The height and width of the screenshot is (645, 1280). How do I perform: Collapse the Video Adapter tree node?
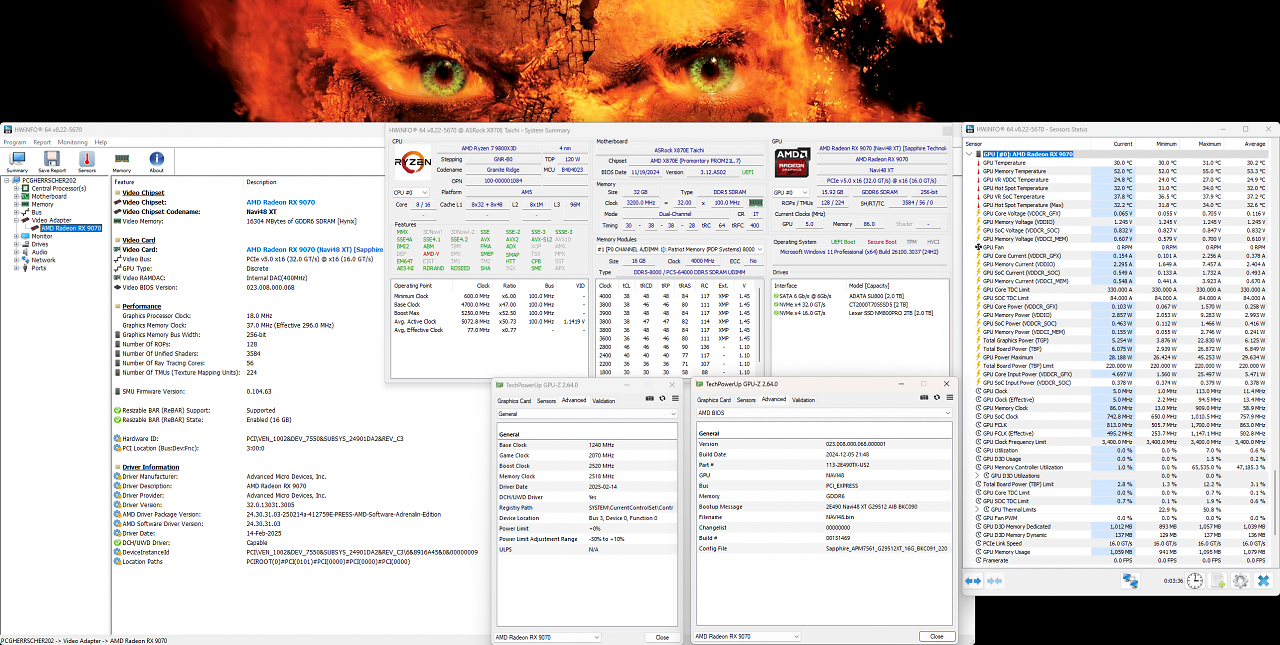(16, 220)
